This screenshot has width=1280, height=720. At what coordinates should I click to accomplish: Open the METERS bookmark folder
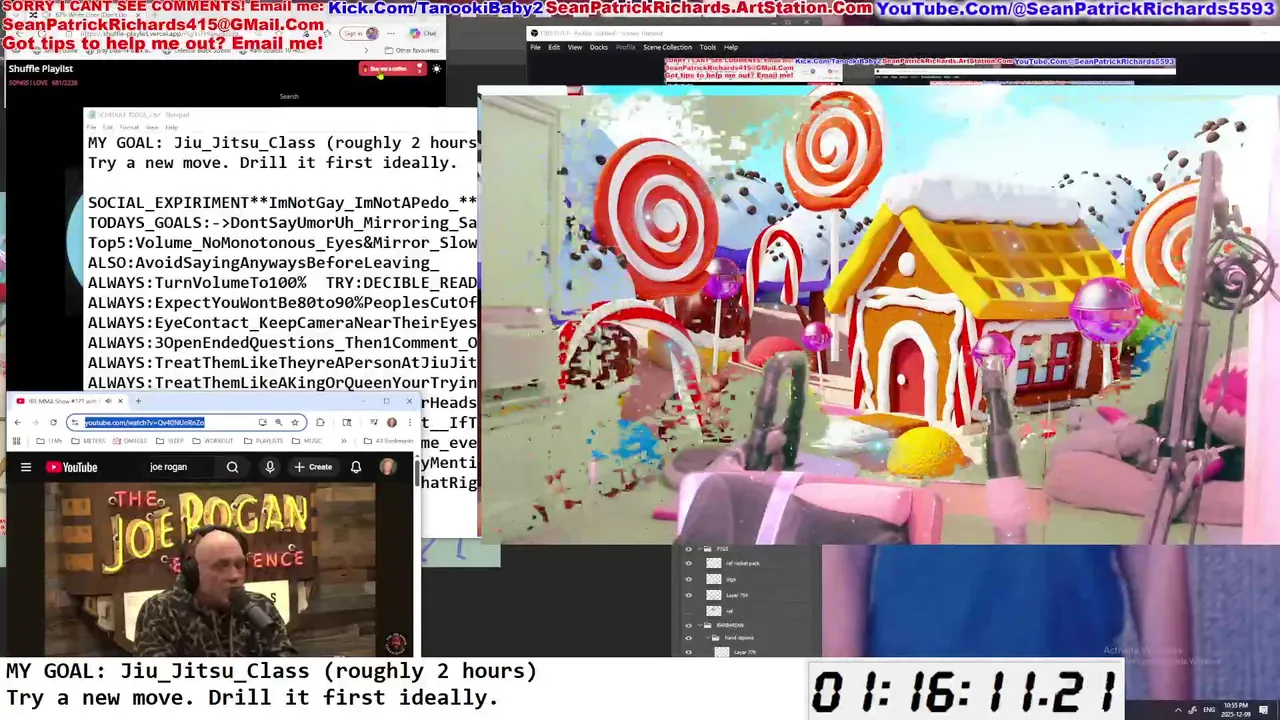(x=88, y=441)
